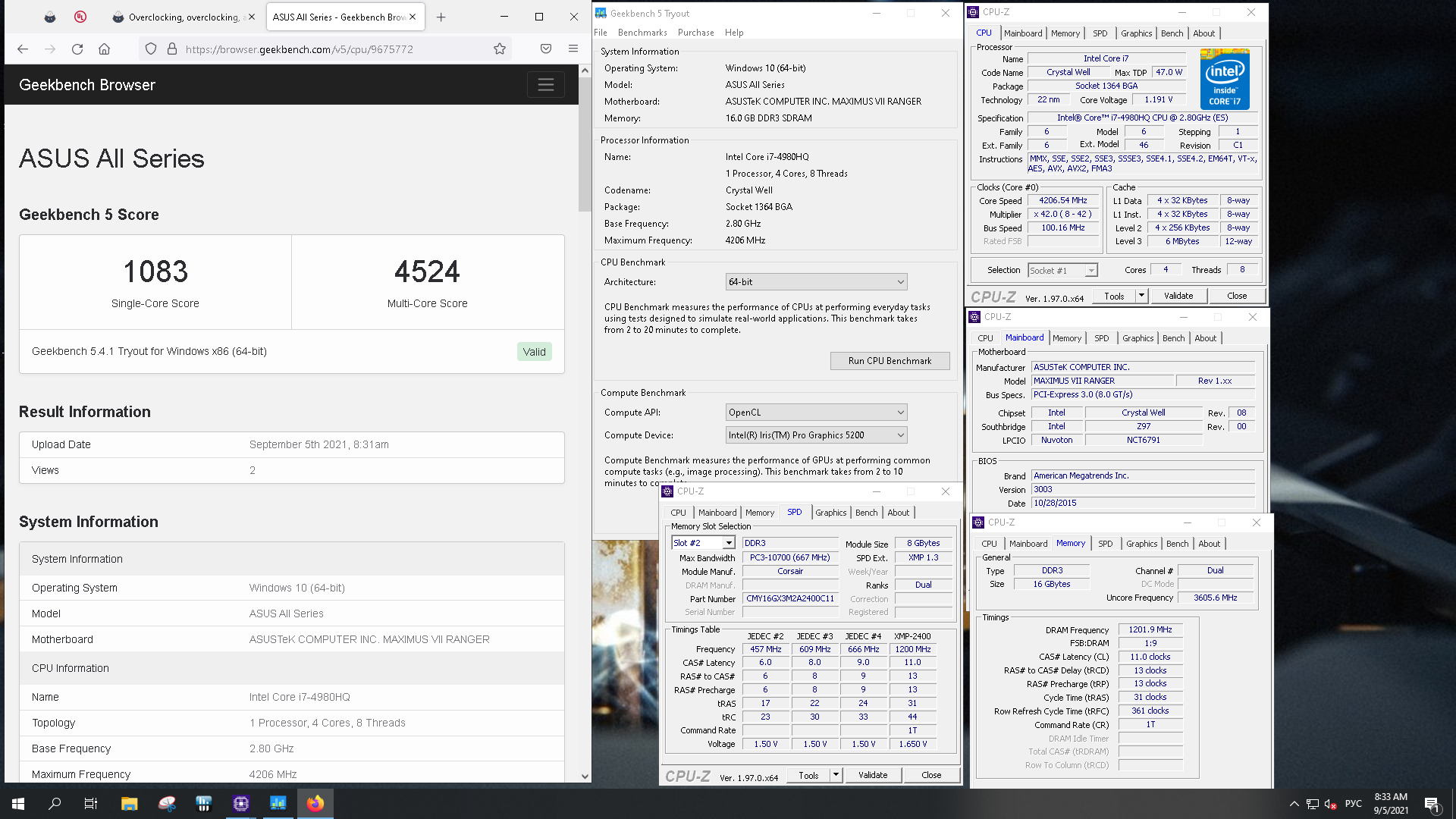Screen dimensions: 1456x819
Task: Open the Firefox application menu
Action: pyautogui.click(x=573, y=49)
